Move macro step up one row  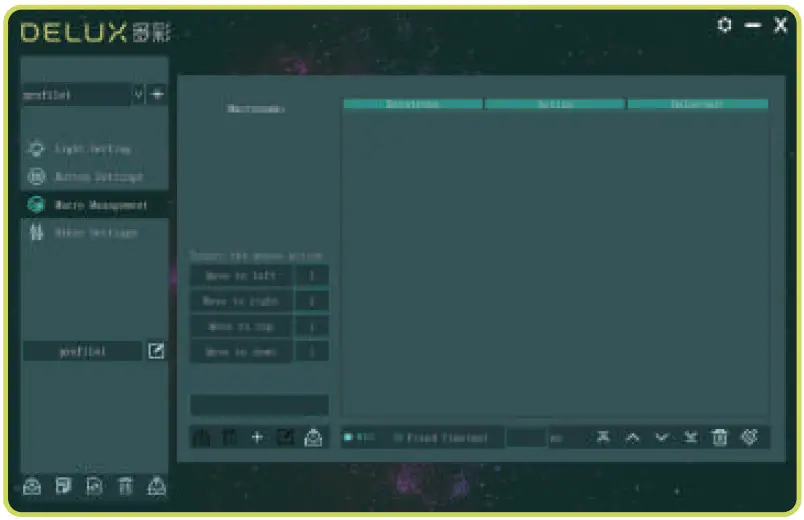(633, 437)
